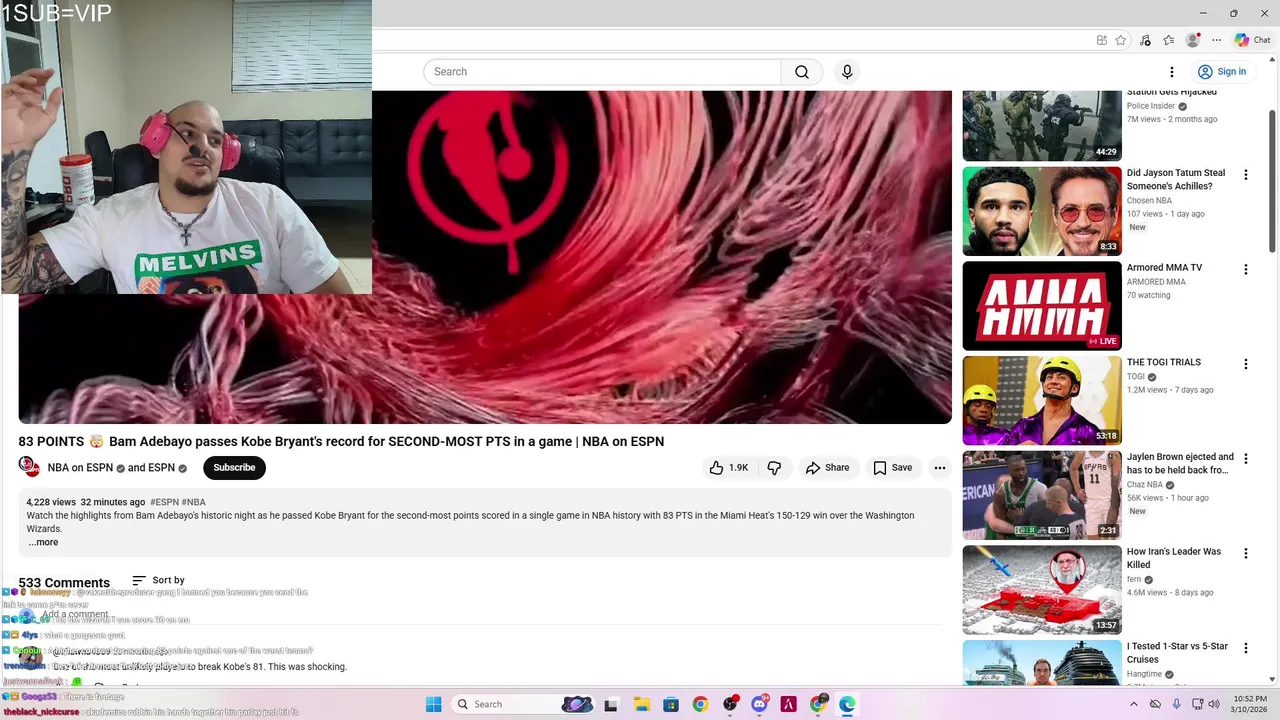The width and height of the screenshot is (1280, 720).
Task: Open Edge apps icon in address bar
Action: click(1101, 40)
